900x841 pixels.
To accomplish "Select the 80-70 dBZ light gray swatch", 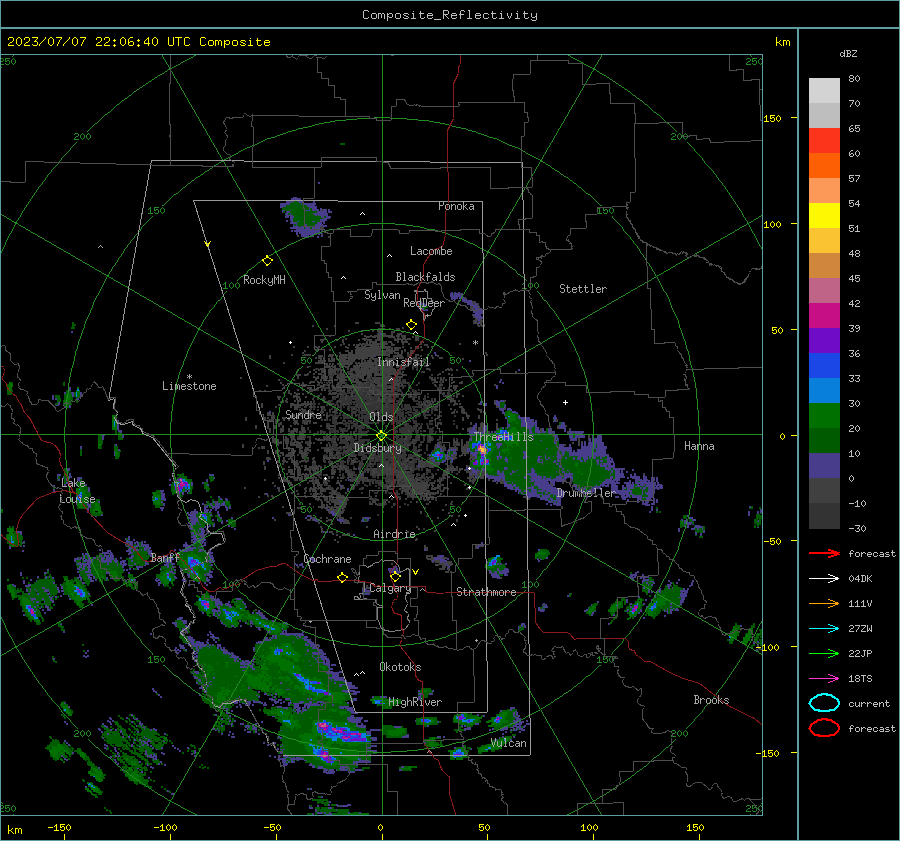I will tap(824, 91).
